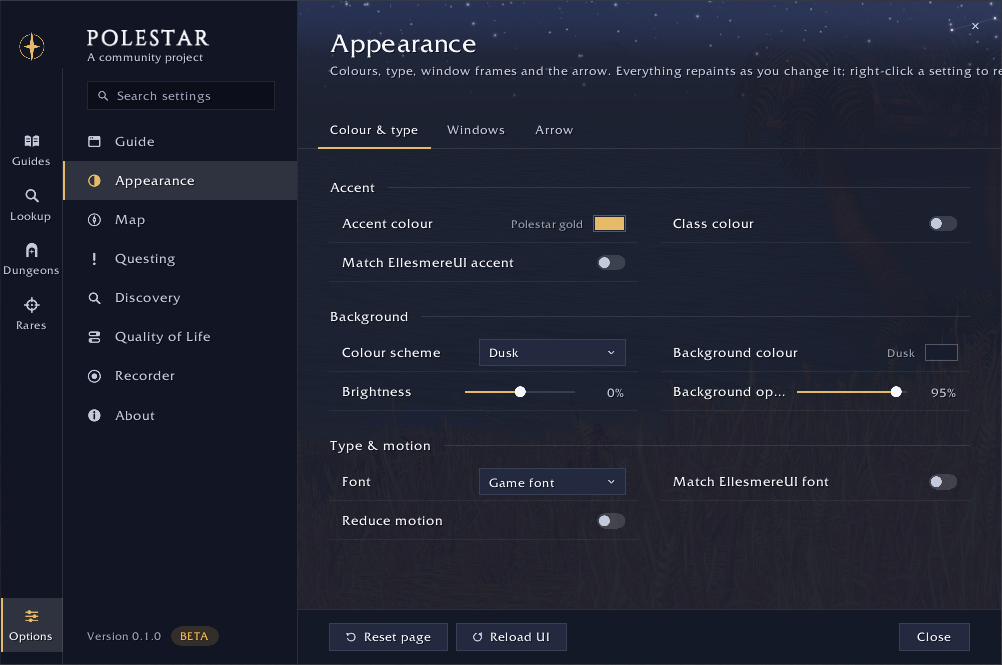Toggle the Reduce motion switch
The image size is (1002, 665).
(x=611, y=521)
